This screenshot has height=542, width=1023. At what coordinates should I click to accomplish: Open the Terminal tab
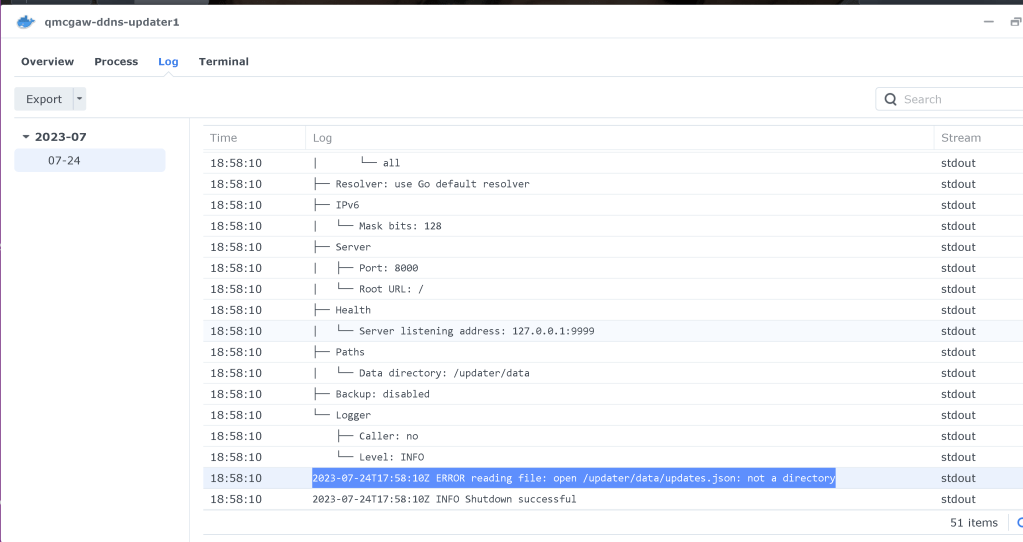coord(224,61)
